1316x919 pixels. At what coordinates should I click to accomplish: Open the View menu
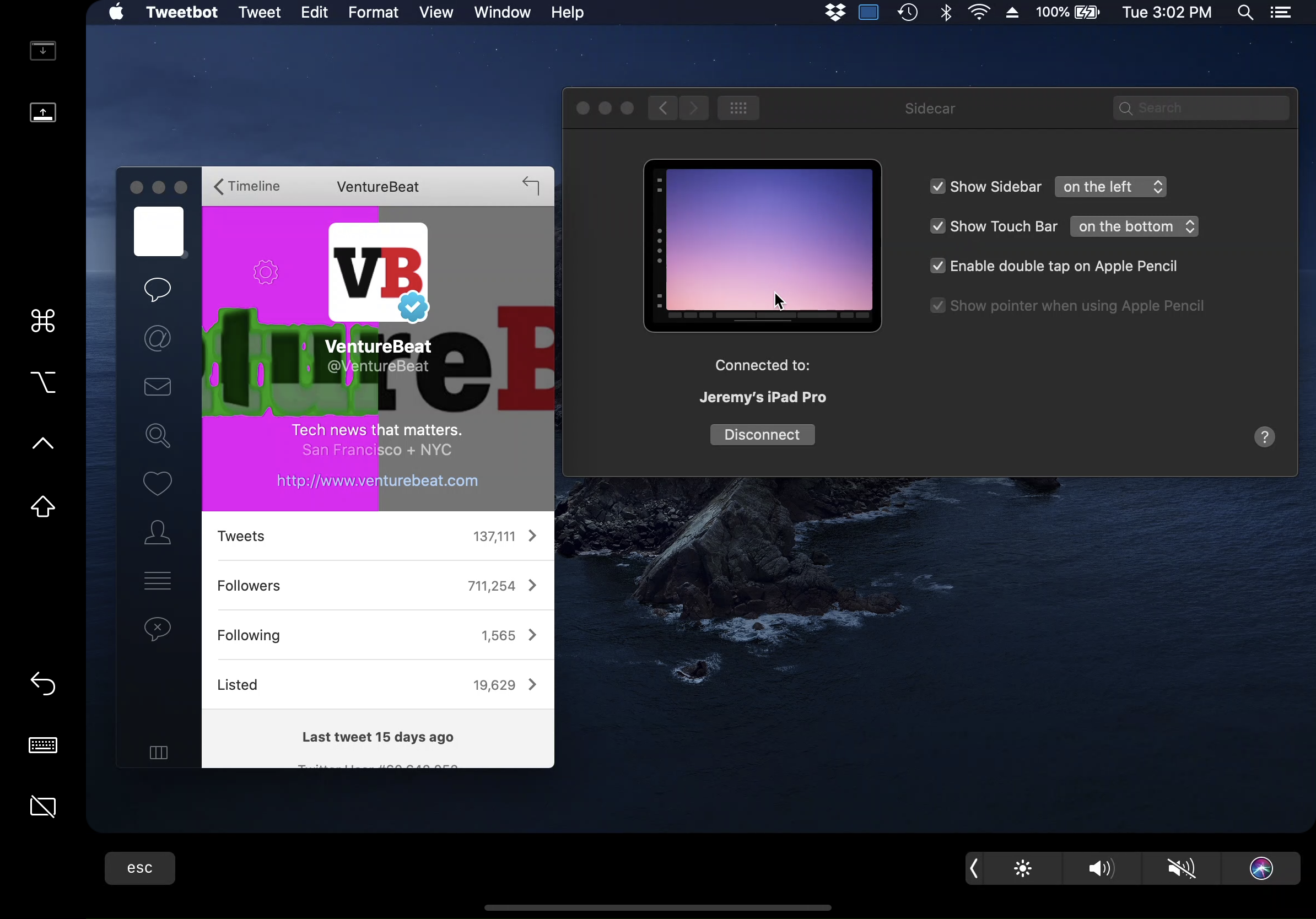point(435,12)
